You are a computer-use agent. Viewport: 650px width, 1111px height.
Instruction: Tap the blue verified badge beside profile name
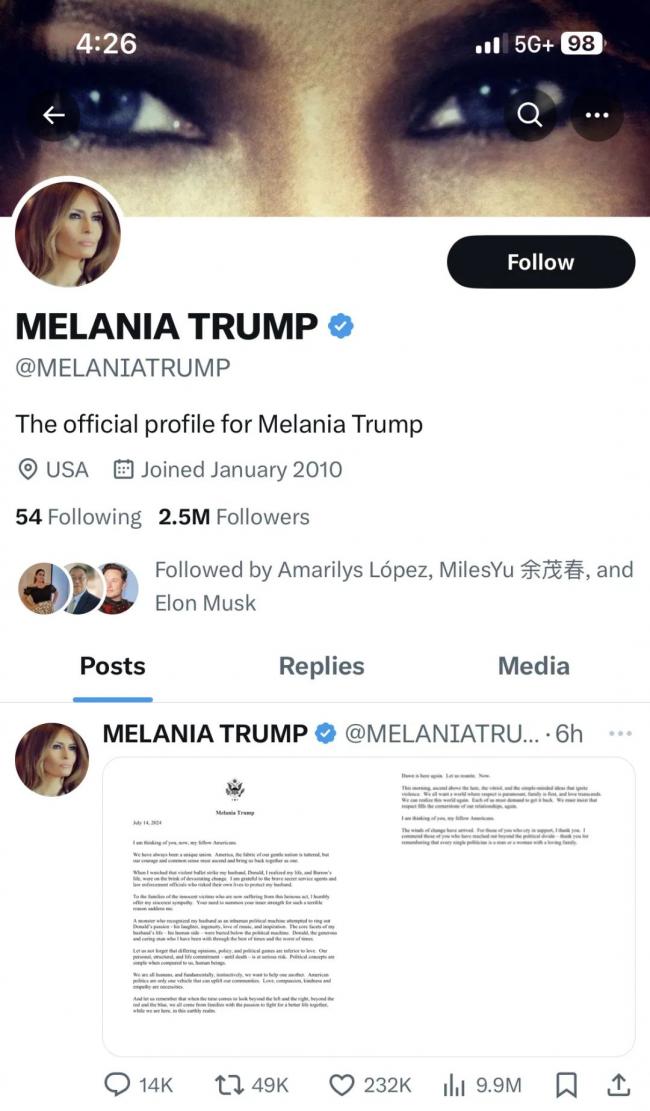tap(341, 326)
